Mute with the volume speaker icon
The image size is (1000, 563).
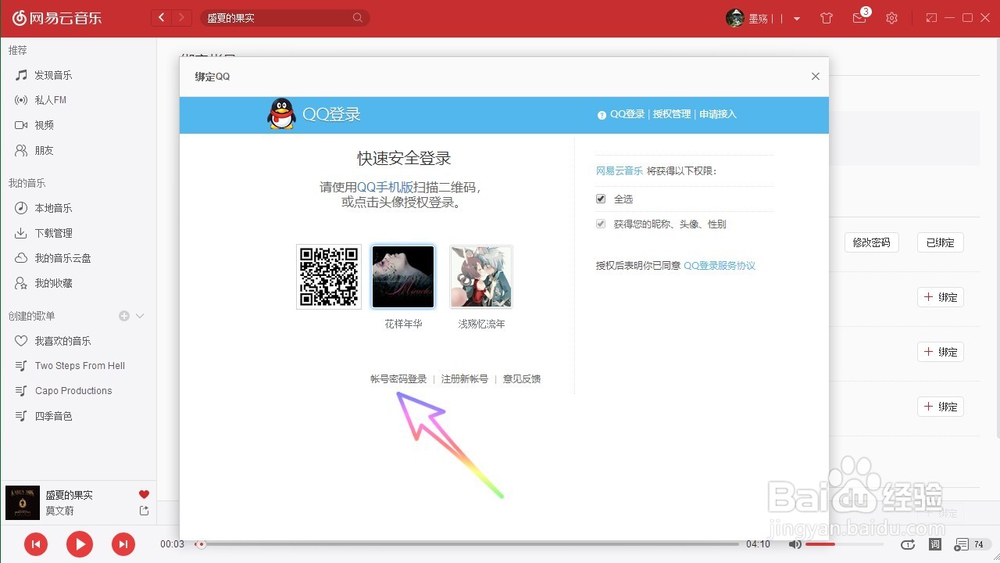[x=795, y=545]
